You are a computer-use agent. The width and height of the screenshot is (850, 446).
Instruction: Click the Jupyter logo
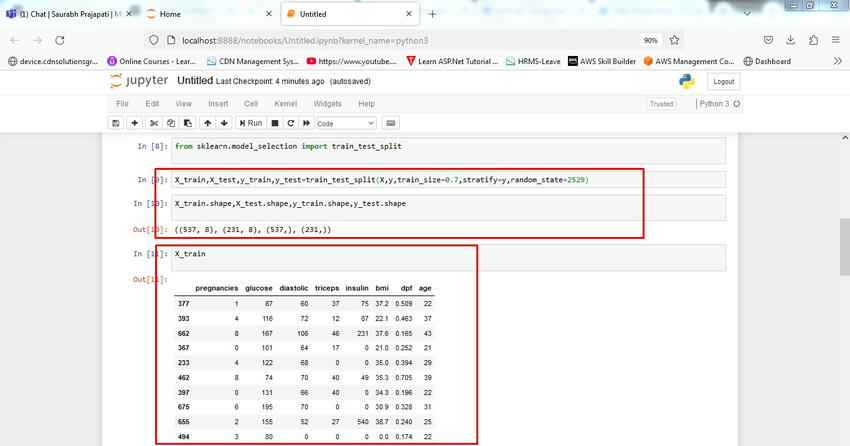[x=139, y=81]
